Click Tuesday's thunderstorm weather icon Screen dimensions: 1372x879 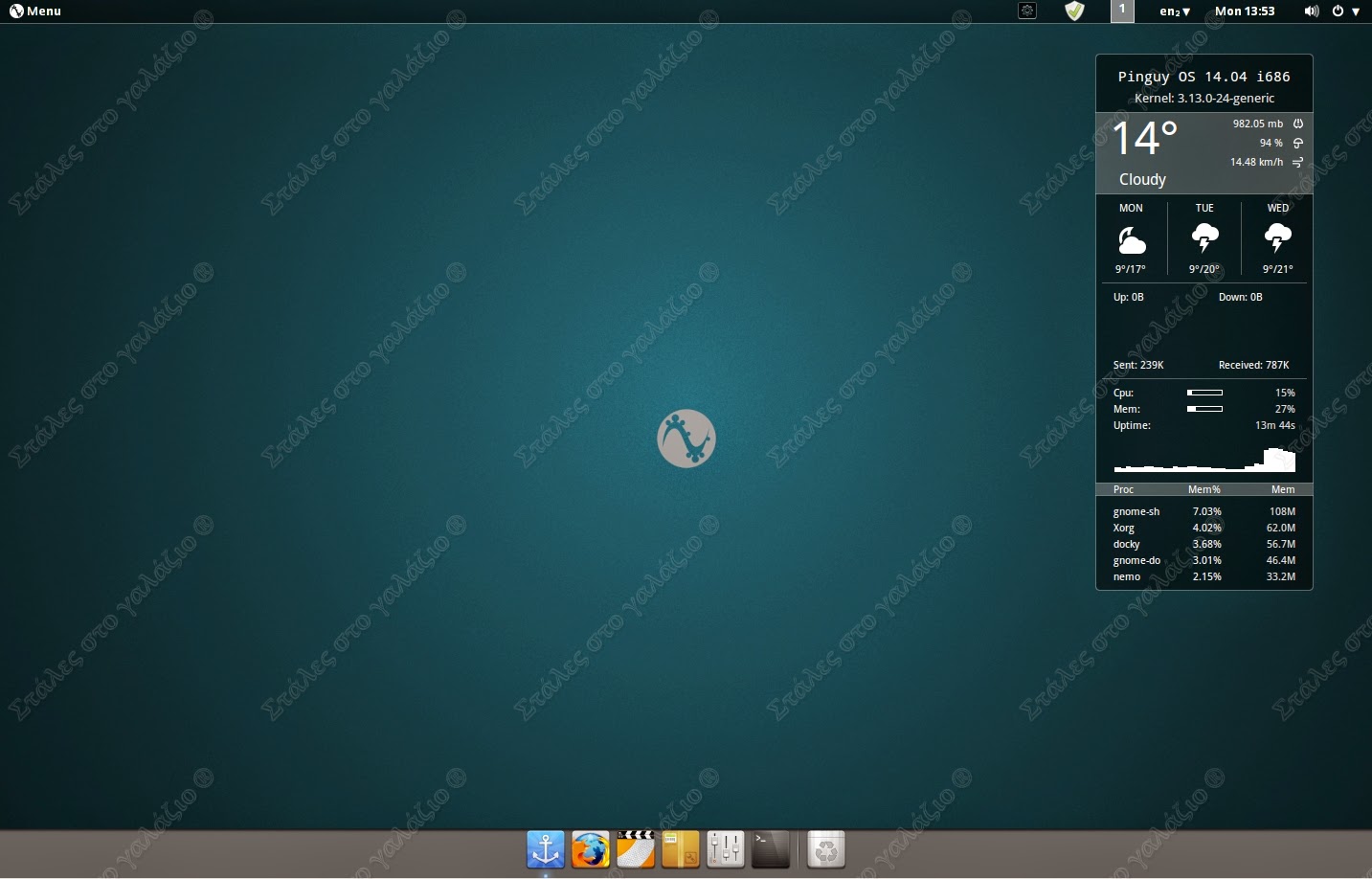click(x=1204, y=237)
